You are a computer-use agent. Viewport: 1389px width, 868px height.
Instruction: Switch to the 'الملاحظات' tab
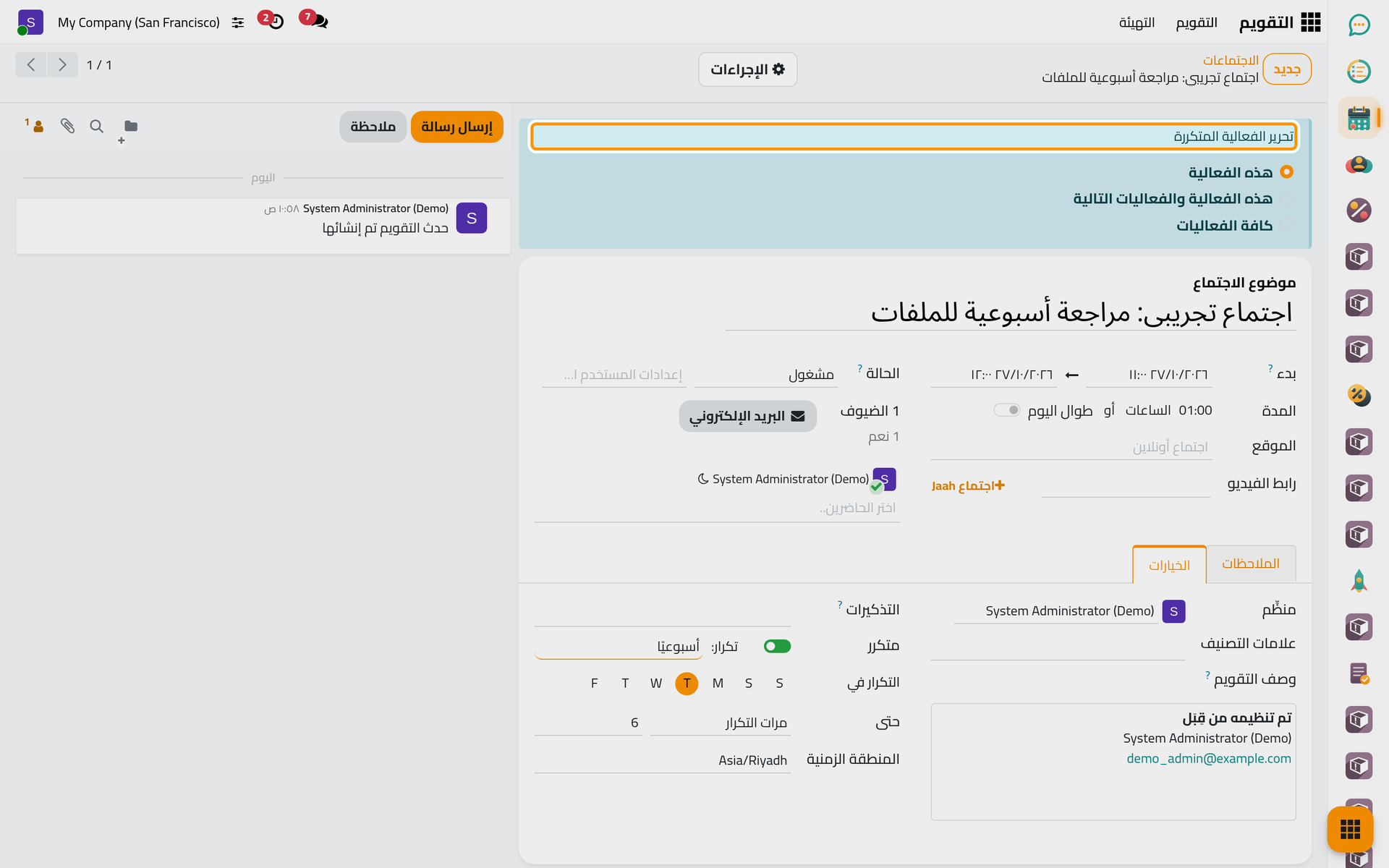click(1251, 563)
